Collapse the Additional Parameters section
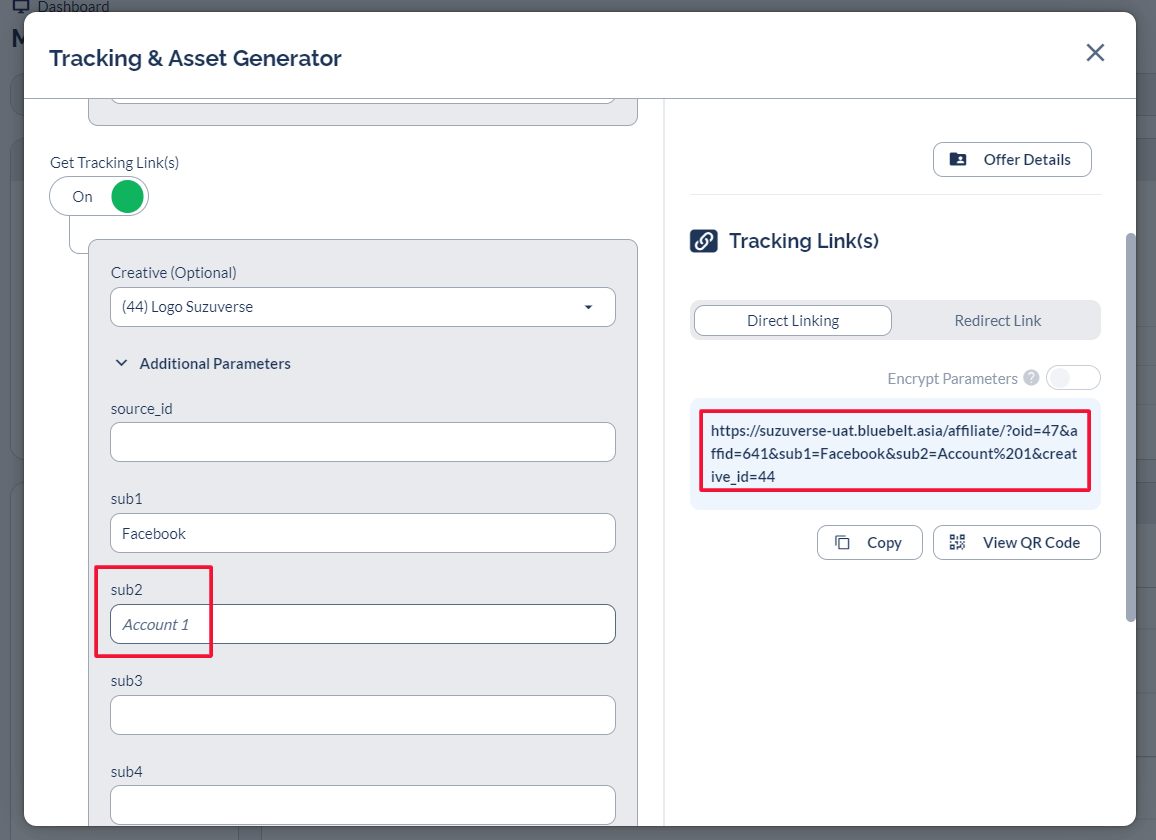Image resolution: width=1156 pixels, height=840 pixels. 122,364
